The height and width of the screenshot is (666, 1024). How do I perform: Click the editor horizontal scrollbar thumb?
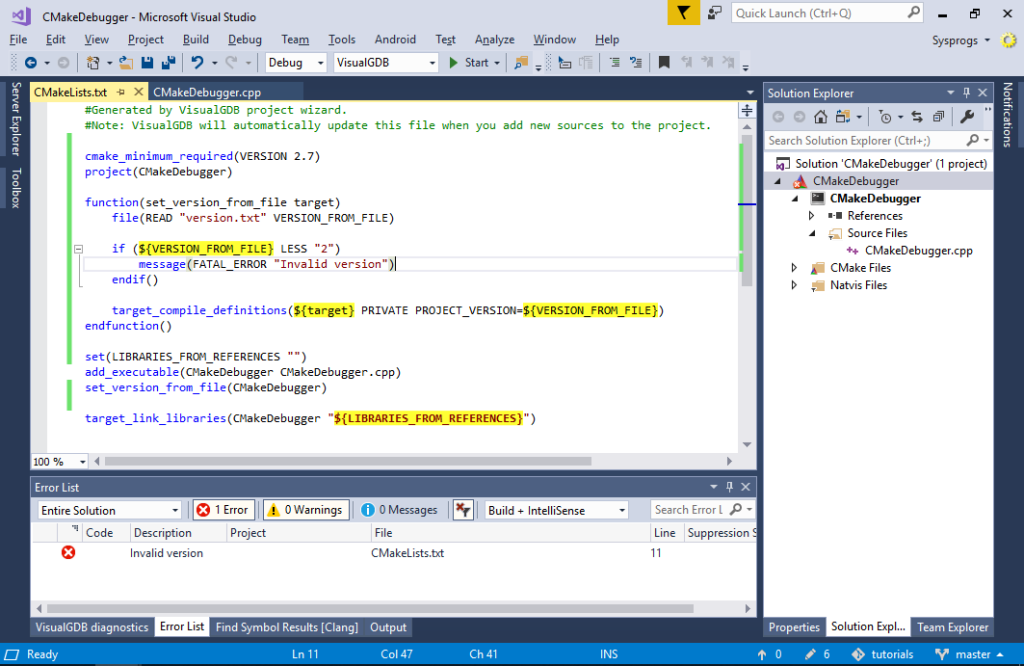click(x=348, y=461)
